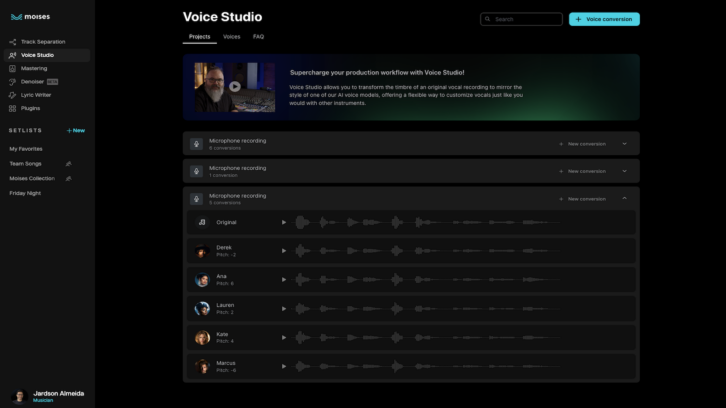The image size is (726, 408).
Task: Play the Derek voice conversion
Action: (x=284, y=251)
